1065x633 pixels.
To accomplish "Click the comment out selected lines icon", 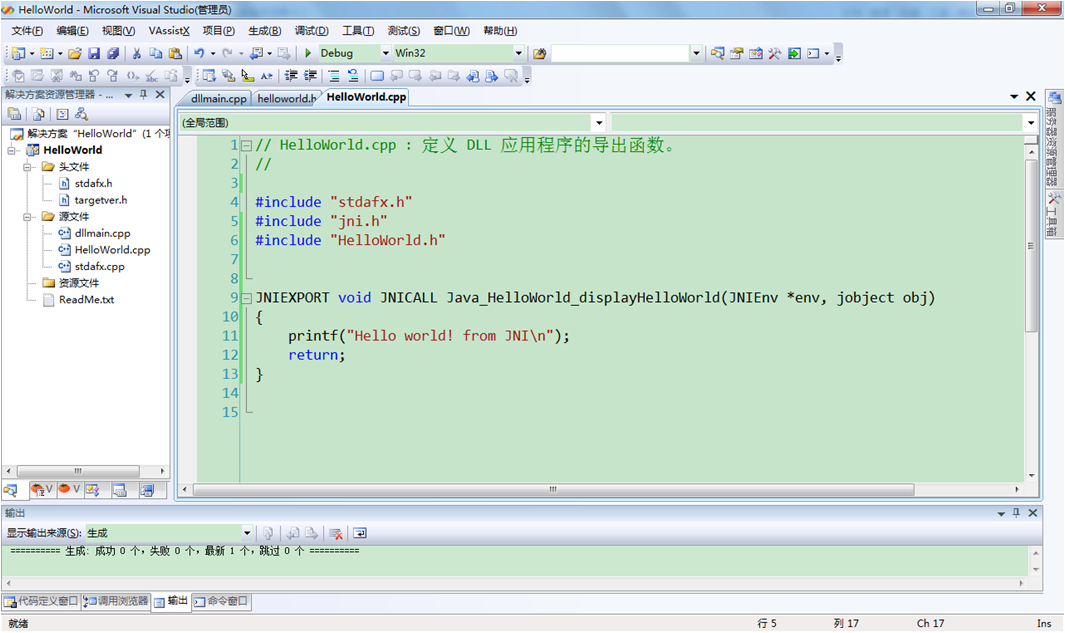I will (333, 75).
